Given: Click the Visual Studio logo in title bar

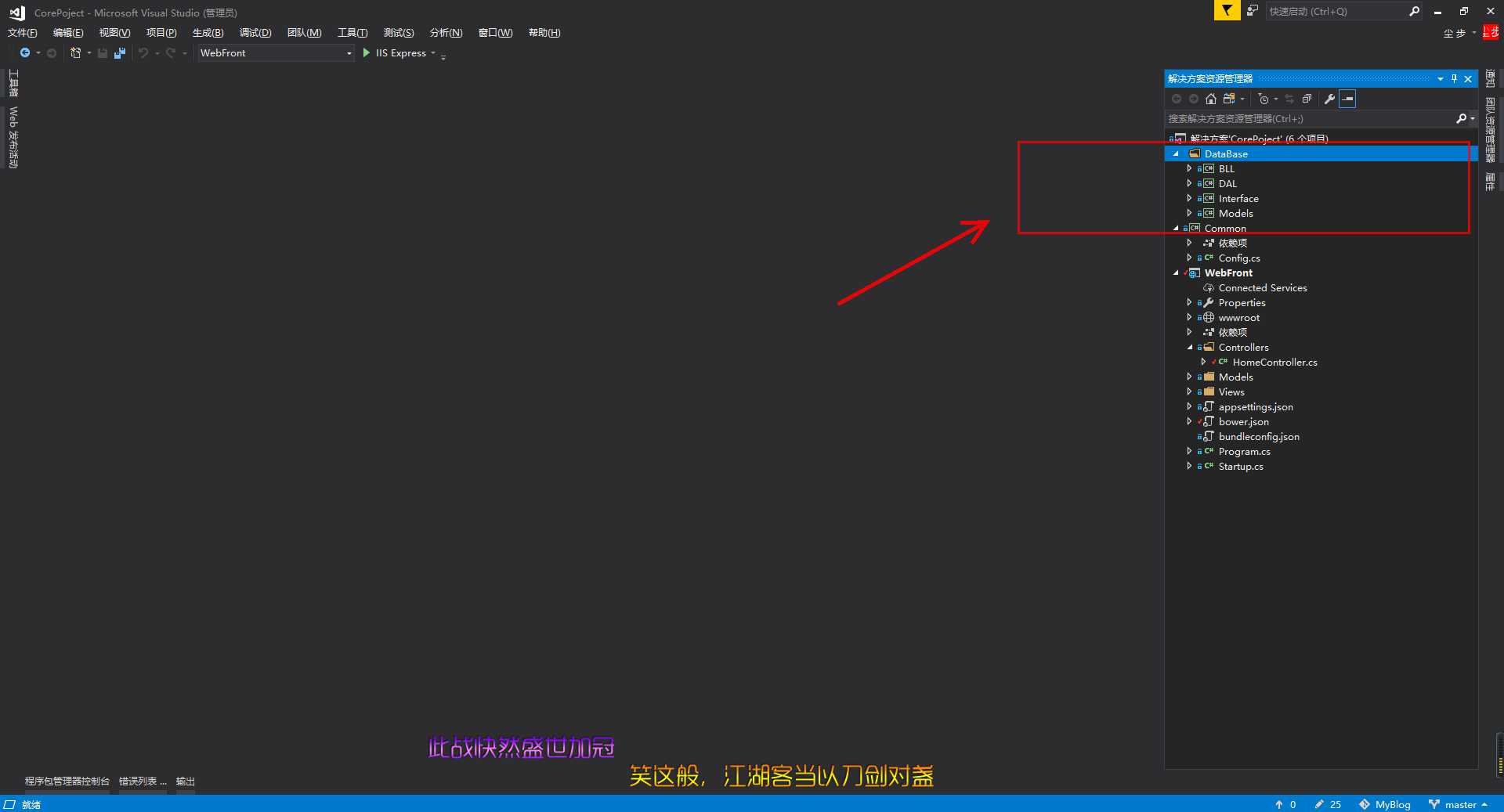Looking at the screenshot, I should (x=17, y=13).
